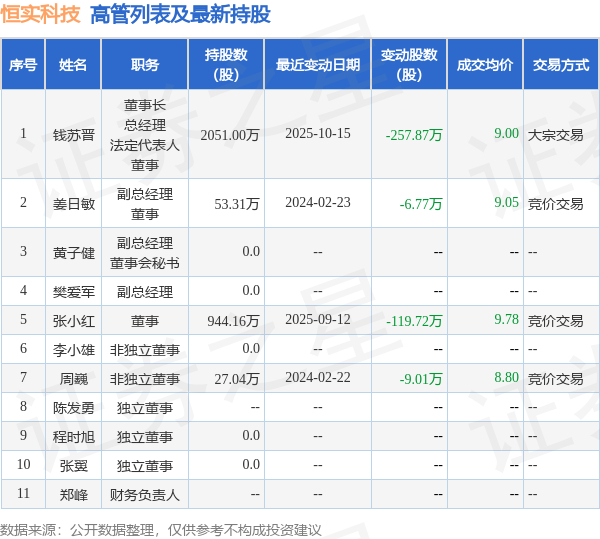Select the name 陈发勇

pyautogui.click(x=73, y=408)
